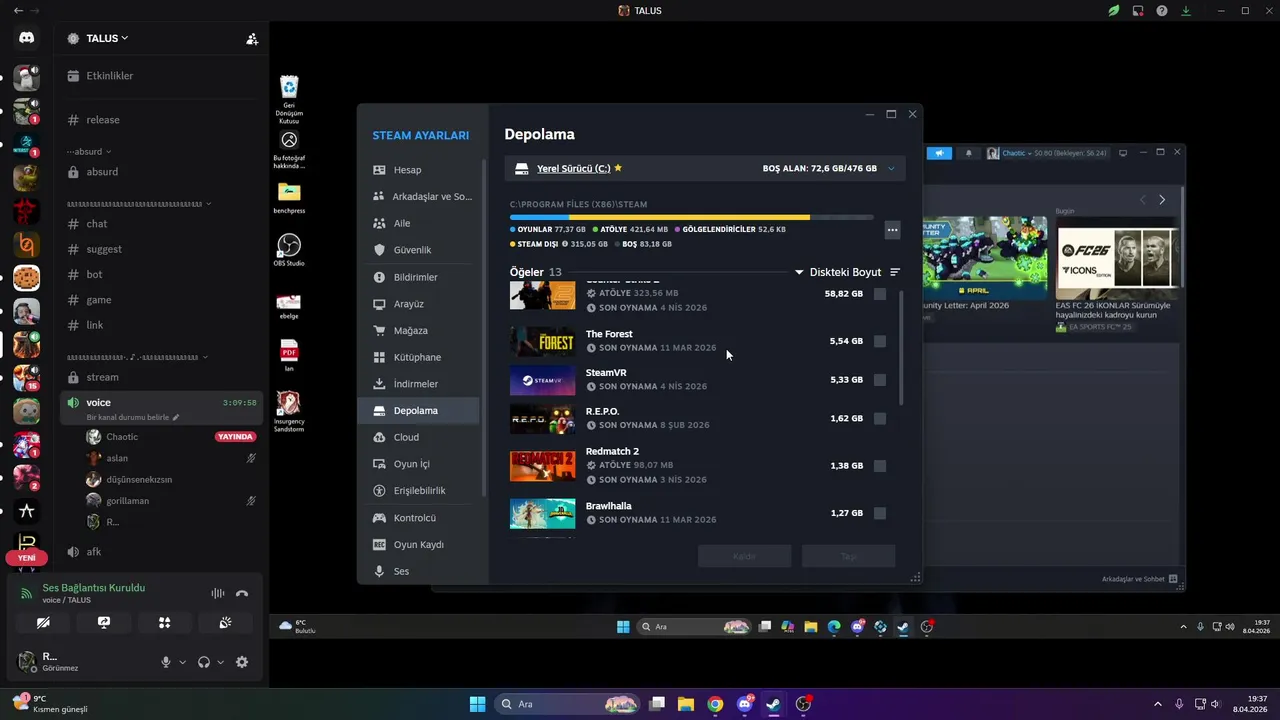Open Discord user settings gear
Screen dimensions: 1280x720
click(x=242, y=662)
